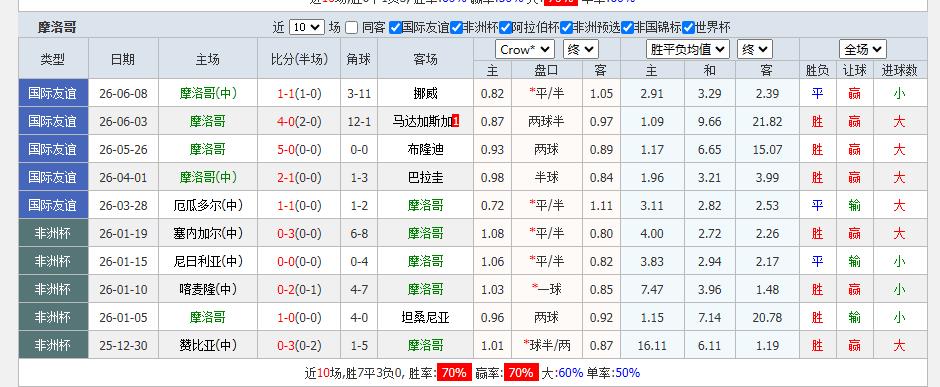
Task: Click the home odds value 16.11
Action: [652, 345]
